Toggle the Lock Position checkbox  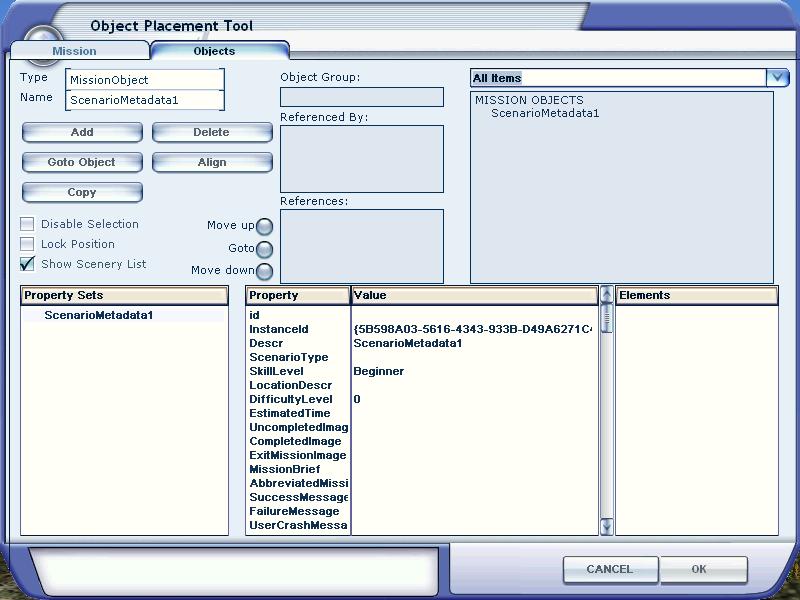[27, 244]
